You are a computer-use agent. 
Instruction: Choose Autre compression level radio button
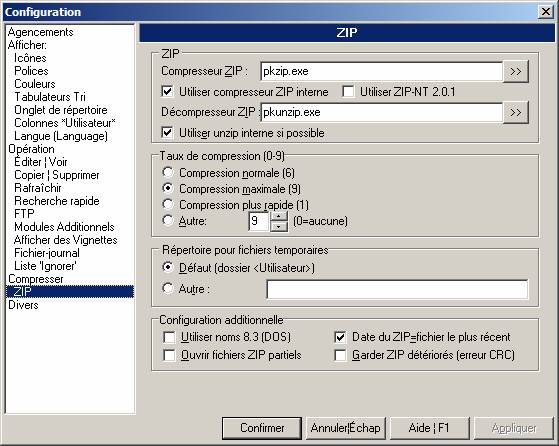(168, 220)
